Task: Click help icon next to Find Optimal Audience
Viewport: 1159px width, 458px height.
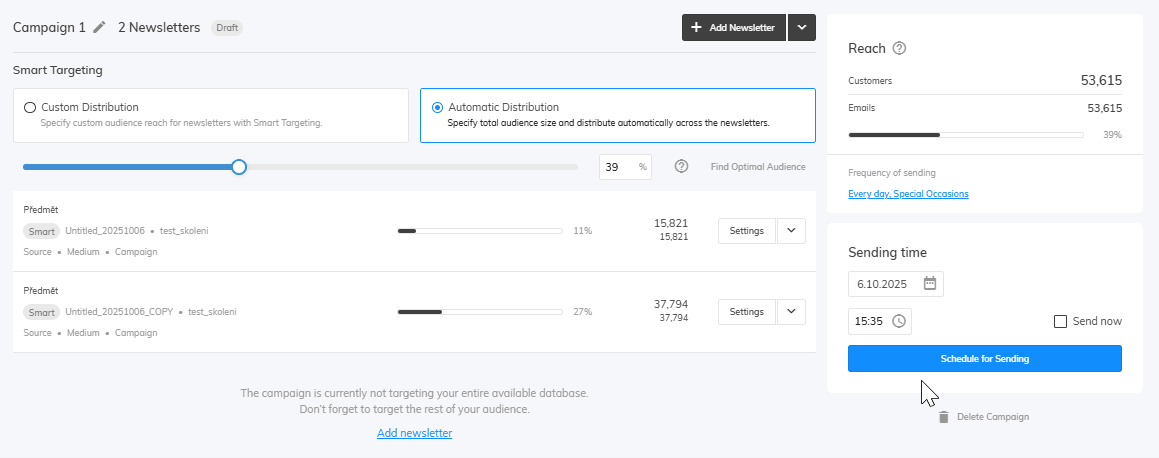Action: tap(681, 167)
